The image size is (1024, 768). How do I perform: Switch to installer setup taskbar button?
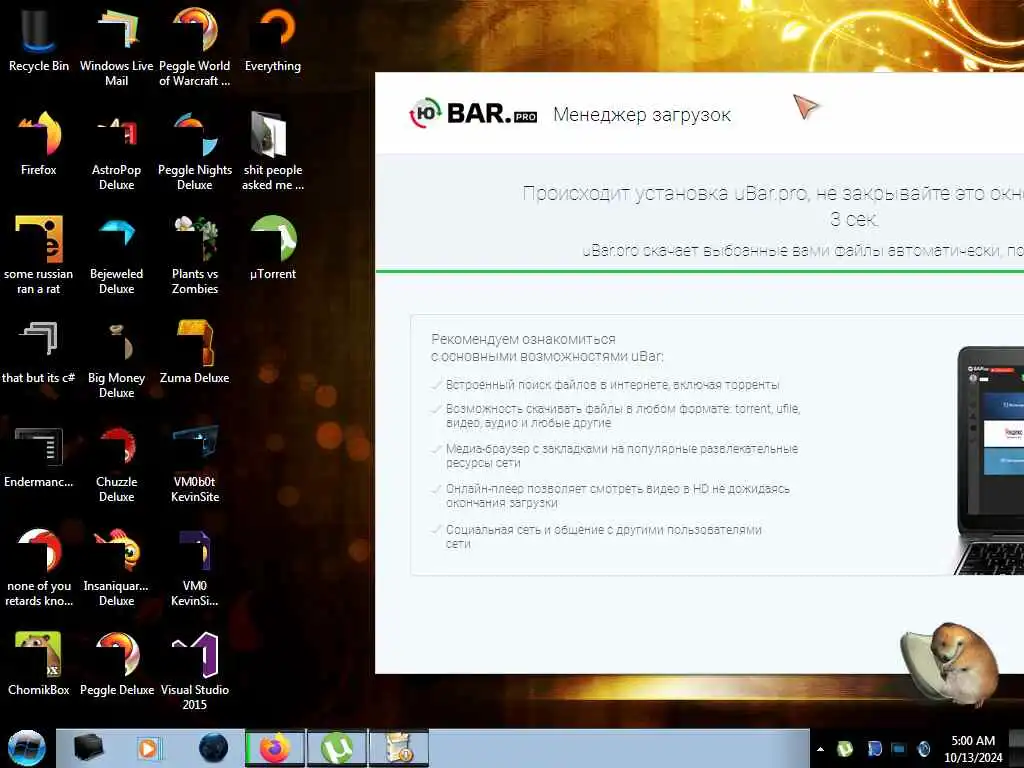click(398, 748)
